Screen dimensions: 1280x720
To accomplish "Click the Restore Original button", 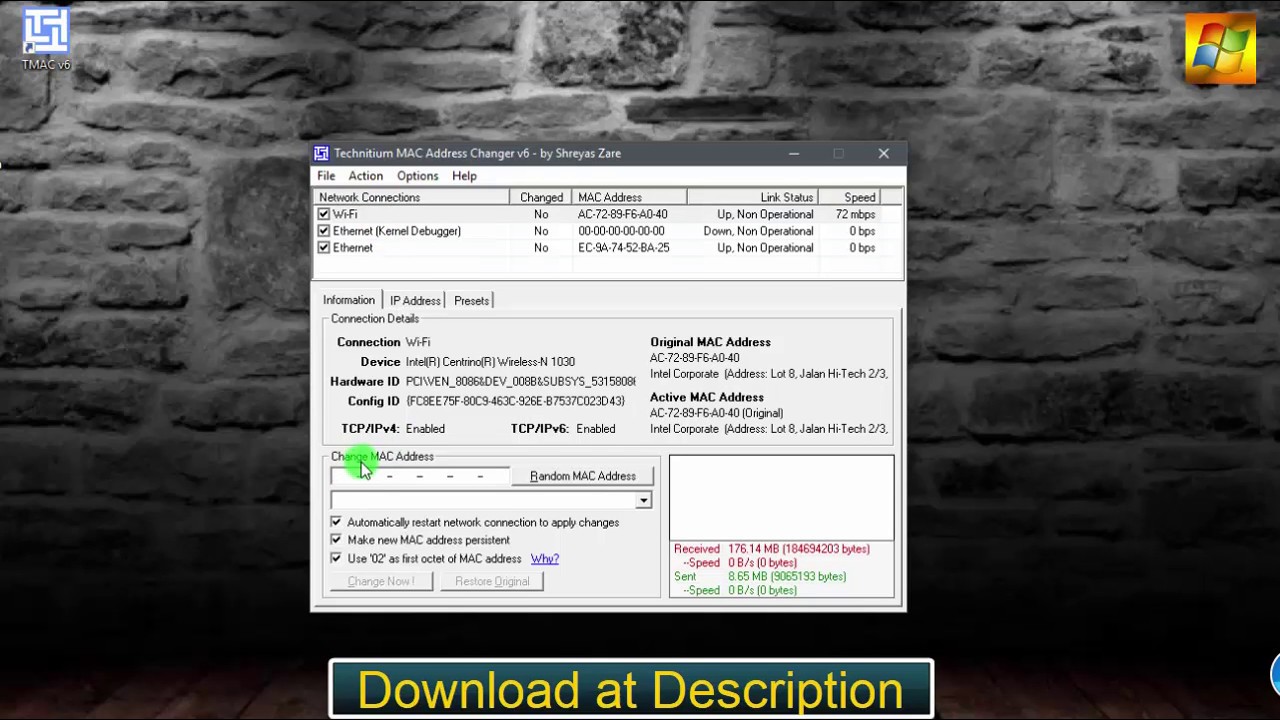I will click(492, 581).
